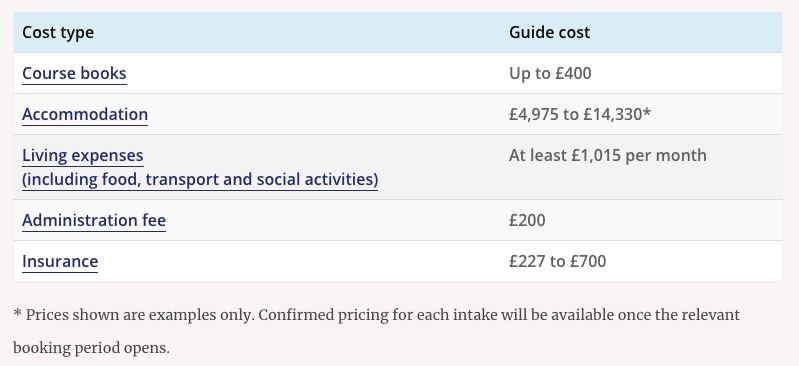Open the Accommodation link
This screenshot has height=366, width=799.
point(85,114)
